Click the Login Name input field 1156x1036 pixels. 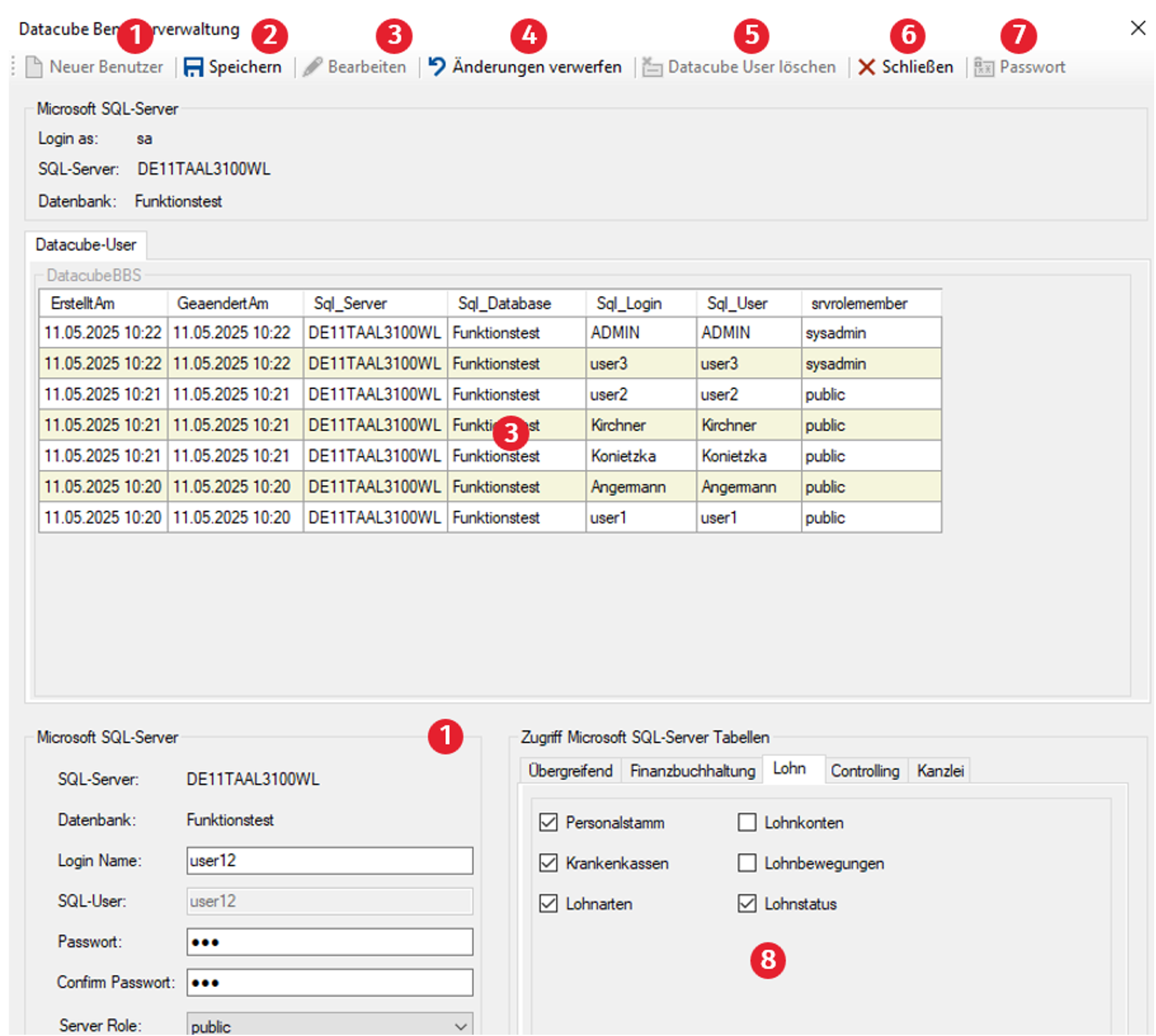point(329,860)
